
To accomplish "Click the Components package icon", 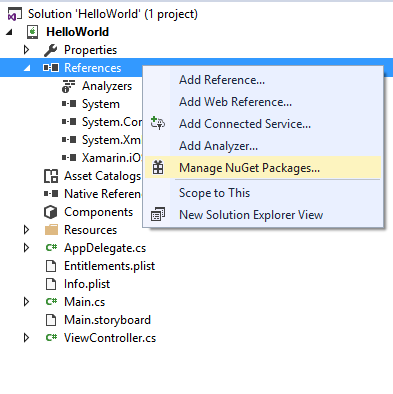I will pyautogui.click(x=51, y=212).
